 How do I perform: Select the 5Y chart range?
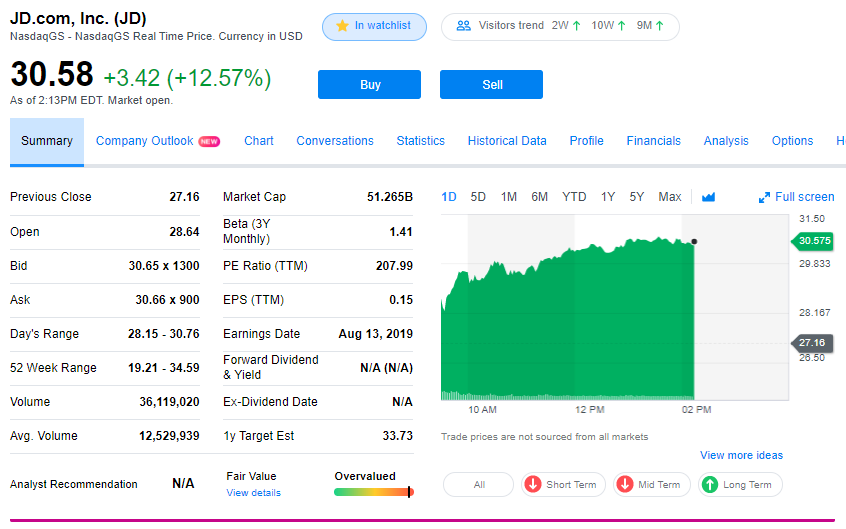click(x=637, y=197)
